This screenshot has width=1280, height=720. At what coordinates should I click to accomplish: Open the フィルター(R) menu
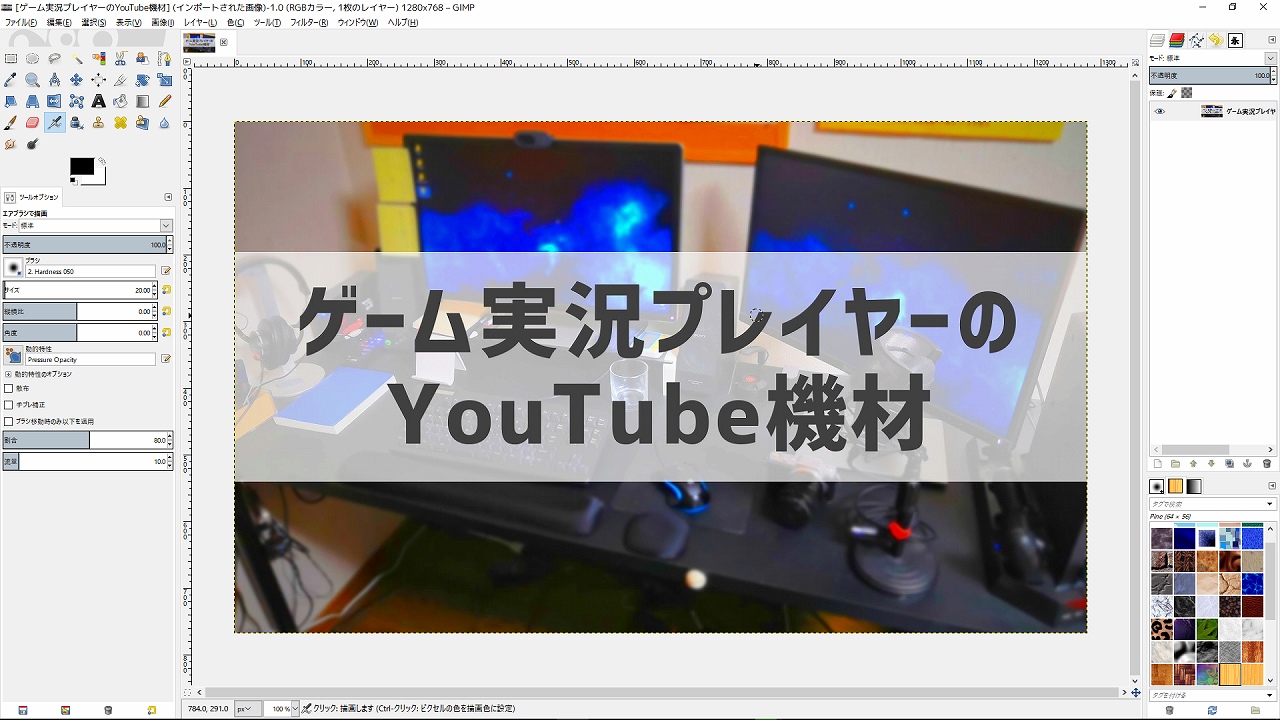[x=309, y=23]
